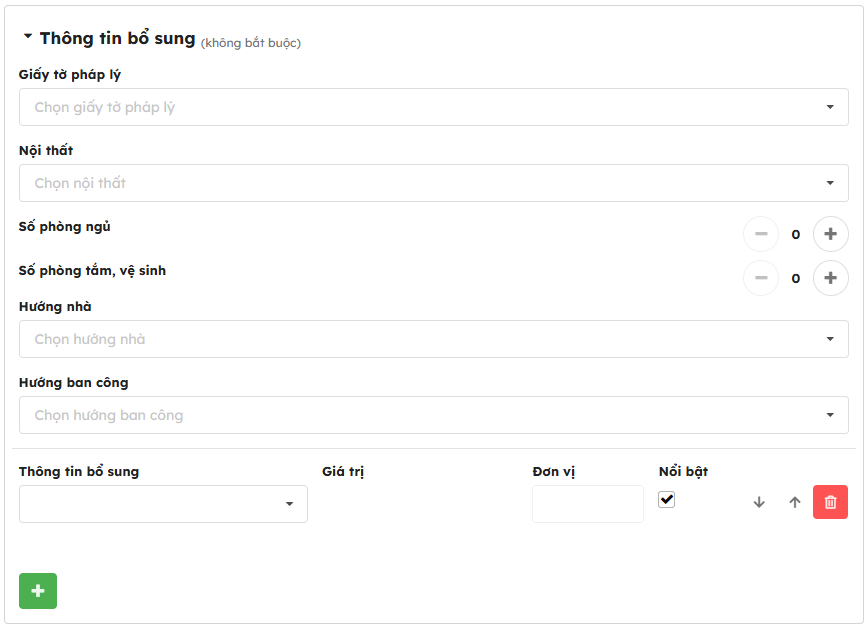Screen dimensions: 868x629
Task: Click the Giấy tờ pháp lý dropdown arrow
Action: pos(830,107)
